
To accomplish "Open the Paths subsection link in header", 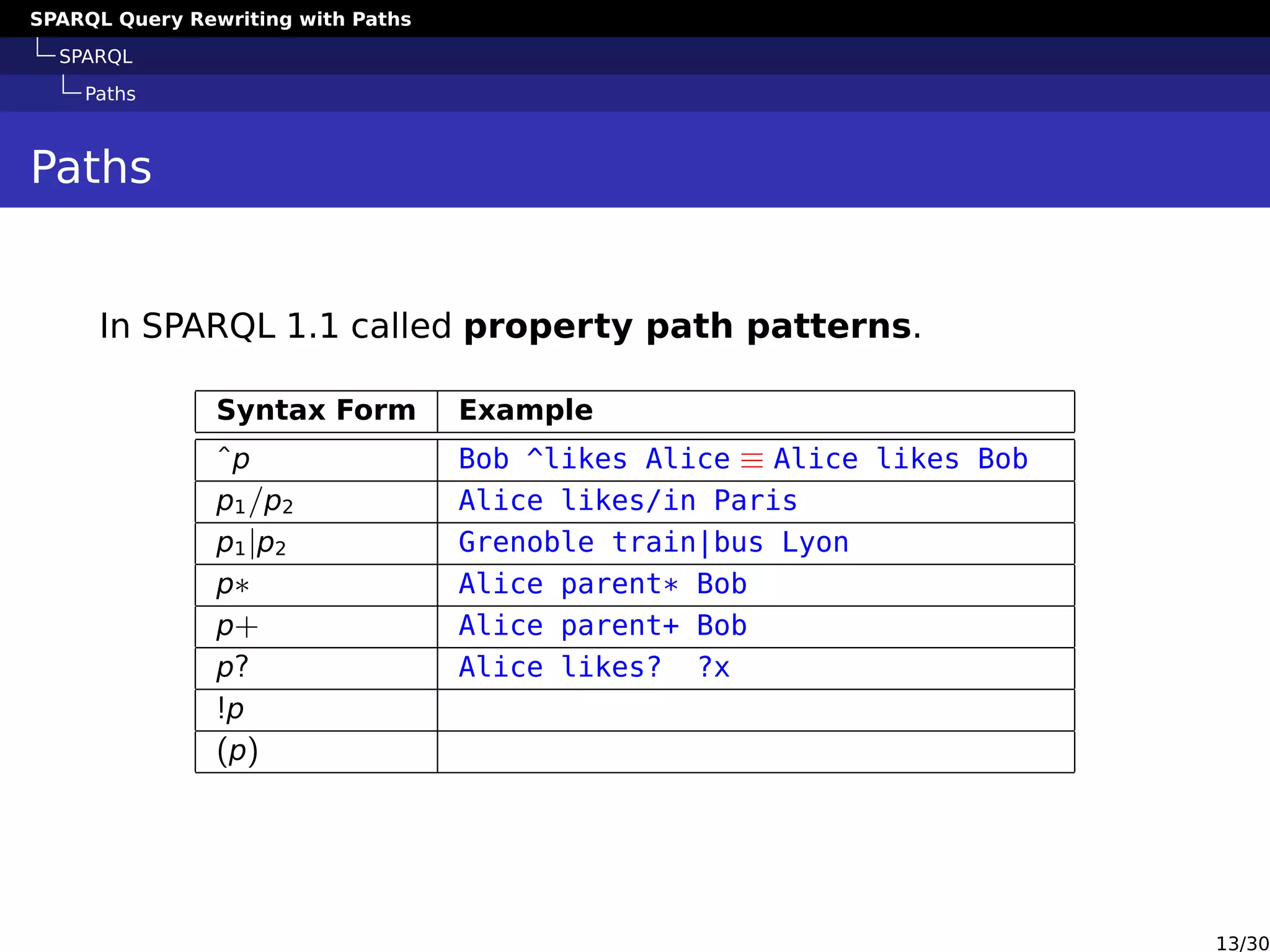I will 110,94.
